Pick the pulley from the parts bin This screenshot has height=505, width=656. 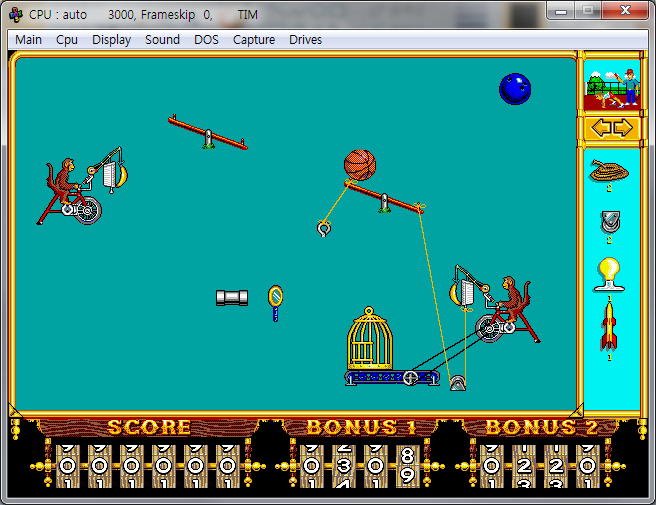tap(610, 222)
